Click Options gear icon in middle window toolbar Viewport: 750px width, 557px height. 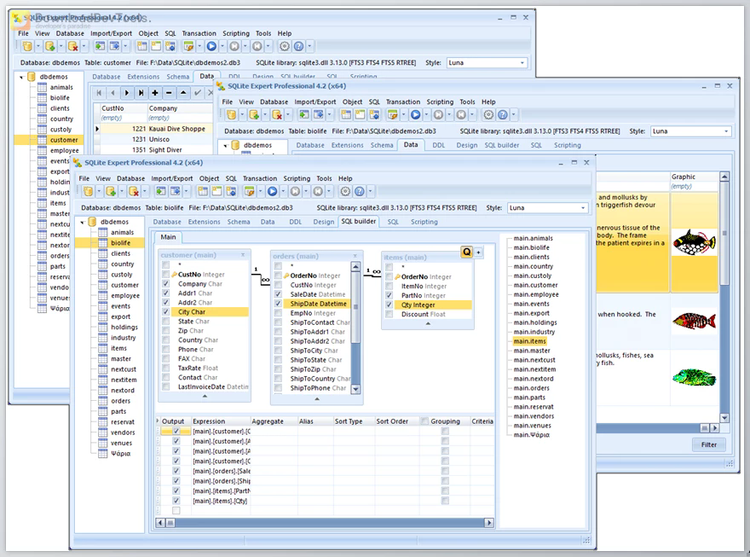click(488, 114)
